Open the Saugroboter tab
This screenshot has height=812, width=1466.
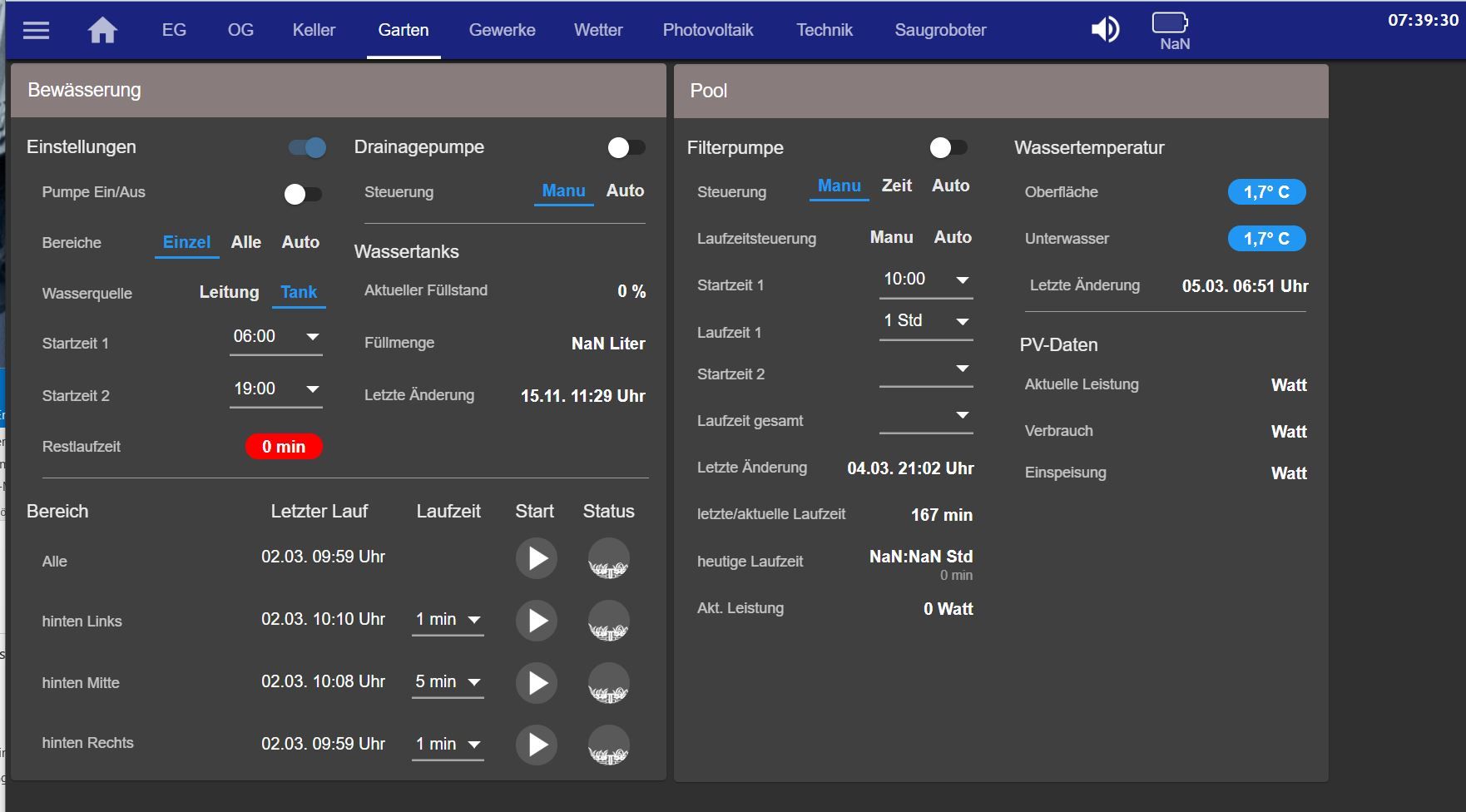pos(940,30)
